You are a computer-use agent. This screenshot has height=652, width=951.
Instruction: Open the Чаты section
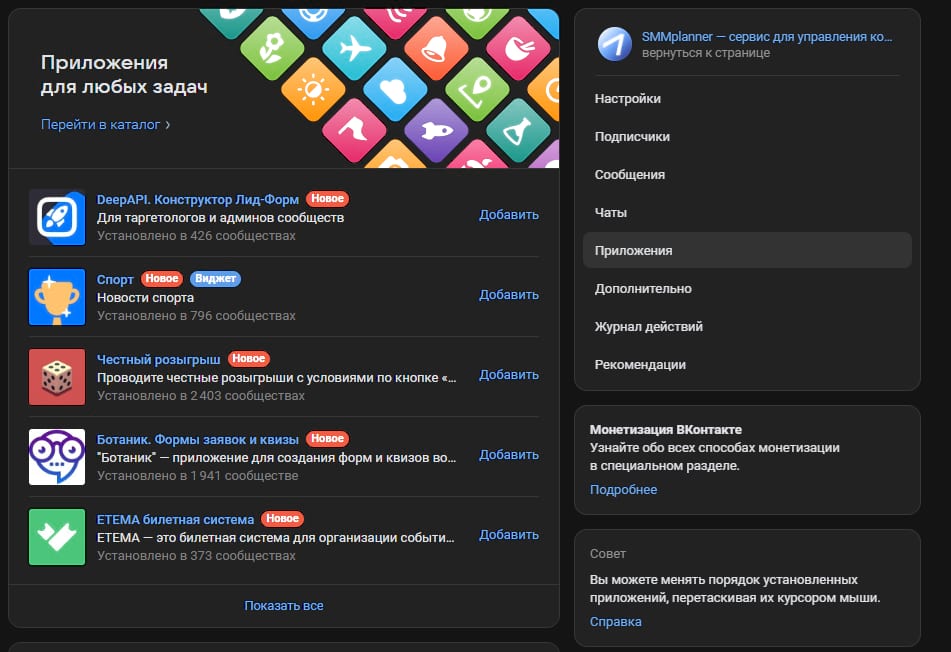point(613,212)
